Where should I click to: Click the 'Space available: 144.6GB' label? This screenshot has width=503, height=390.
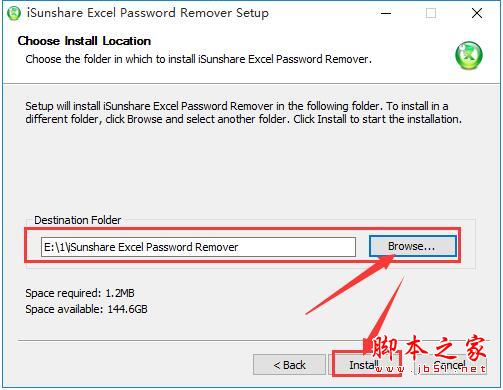tap(86, 309)
